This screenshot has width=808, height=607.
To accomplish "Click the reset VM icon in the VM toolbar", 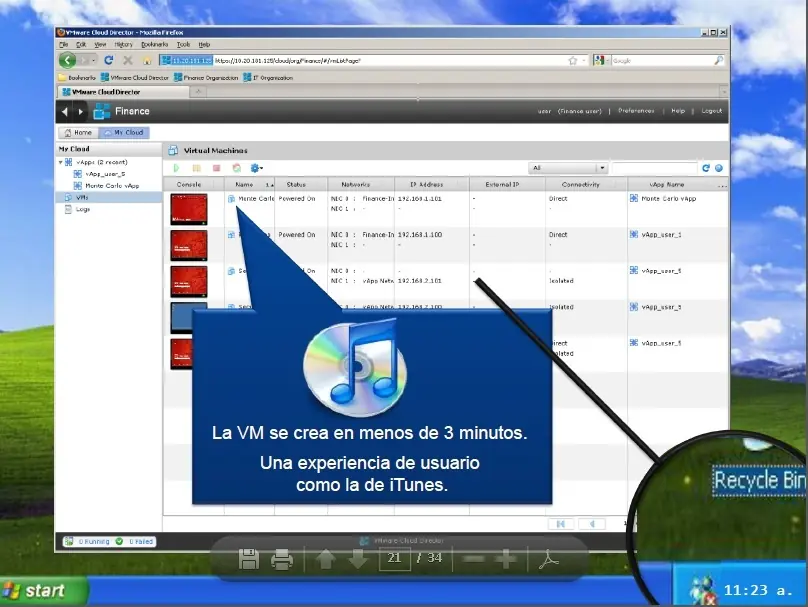I will click(237, 168).
